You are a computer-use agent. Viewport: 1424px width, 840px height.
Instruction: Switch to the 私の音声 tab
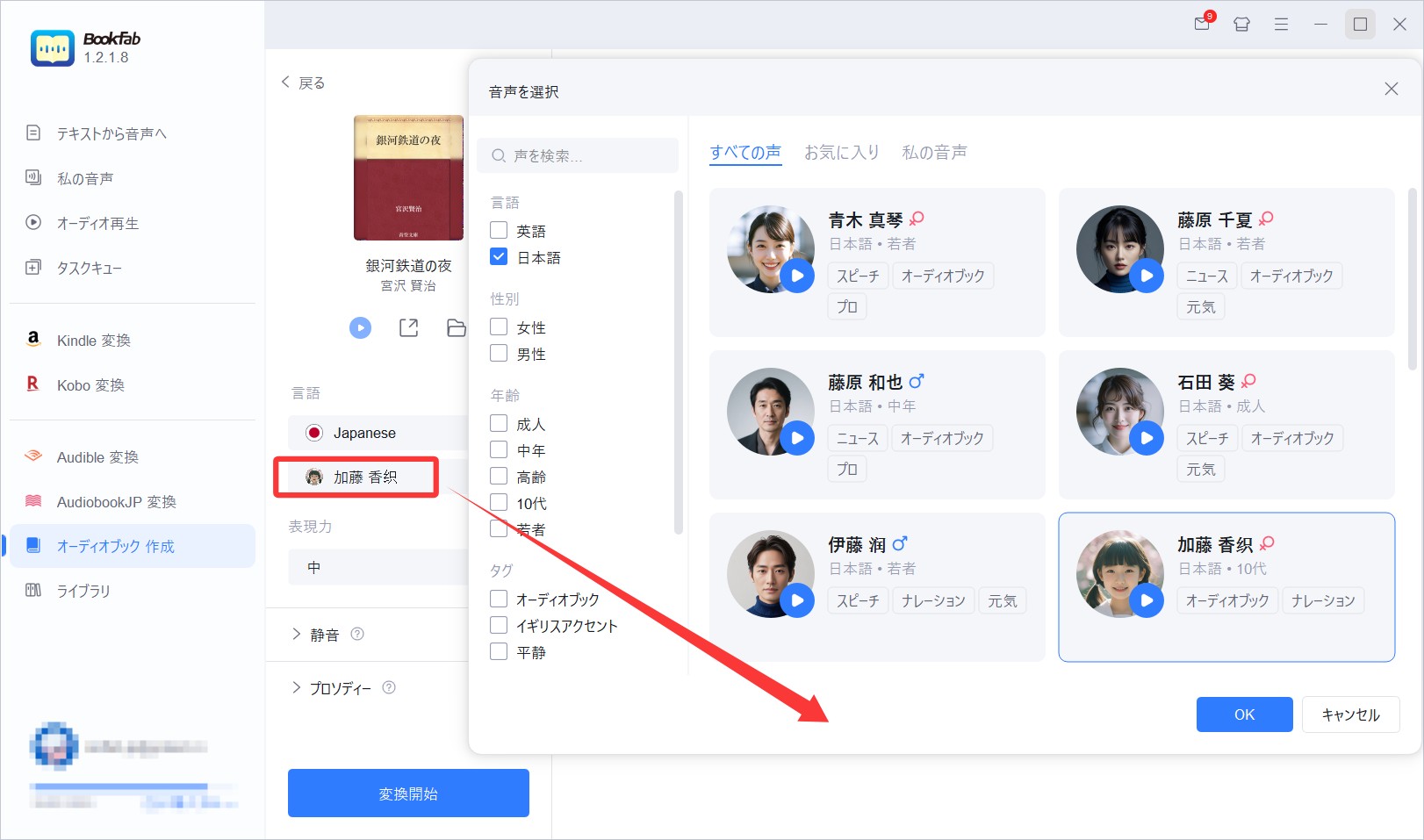934,153
